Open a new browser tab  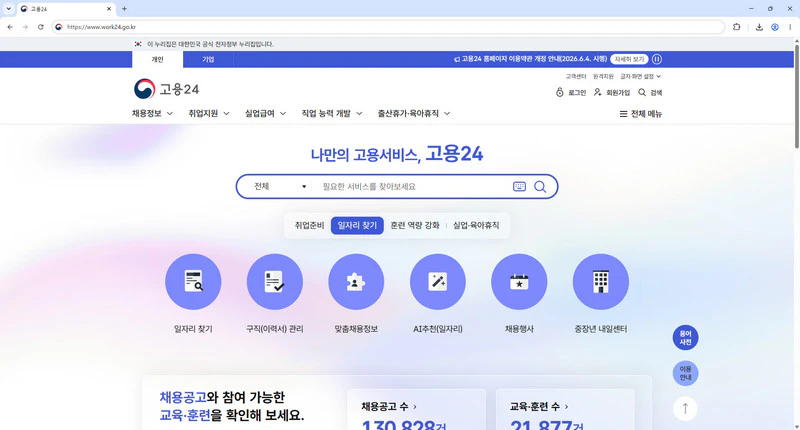tap(124, 9)
